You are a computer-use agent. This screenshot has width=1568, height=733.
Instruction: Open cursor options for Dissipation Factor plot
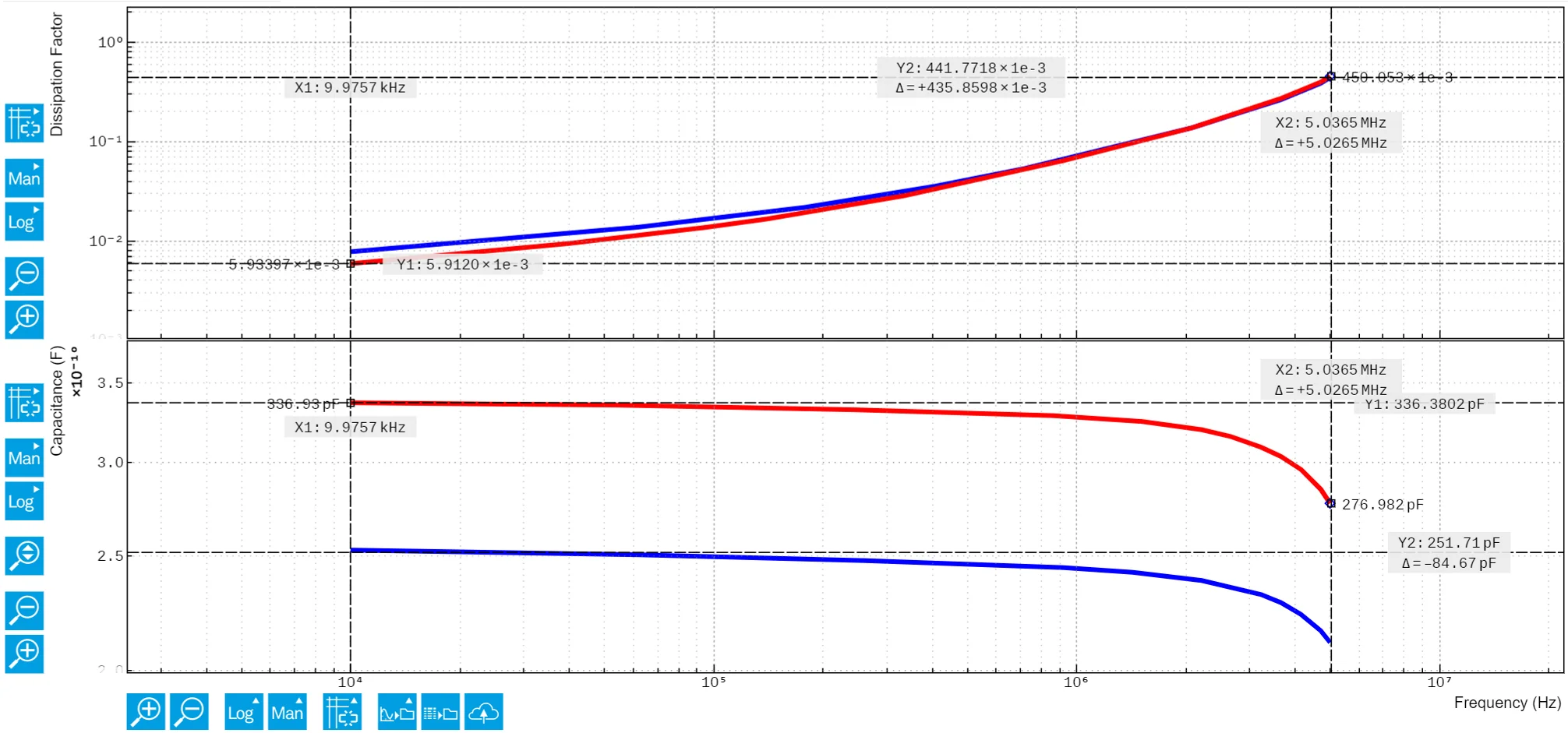point(24,123)
